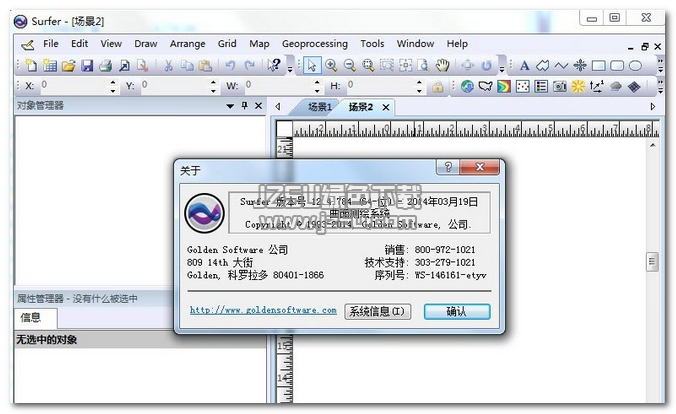The height and width of the screenshot is (414, 676).
Task: Open the Edit menu
Action: point(79,44)
